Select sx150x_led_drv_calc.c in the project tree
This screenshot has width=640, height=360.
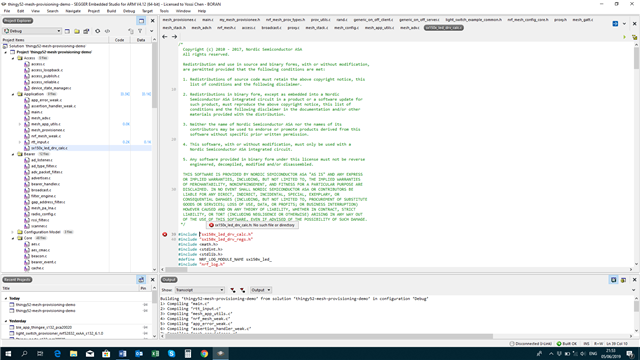(49, 148)
